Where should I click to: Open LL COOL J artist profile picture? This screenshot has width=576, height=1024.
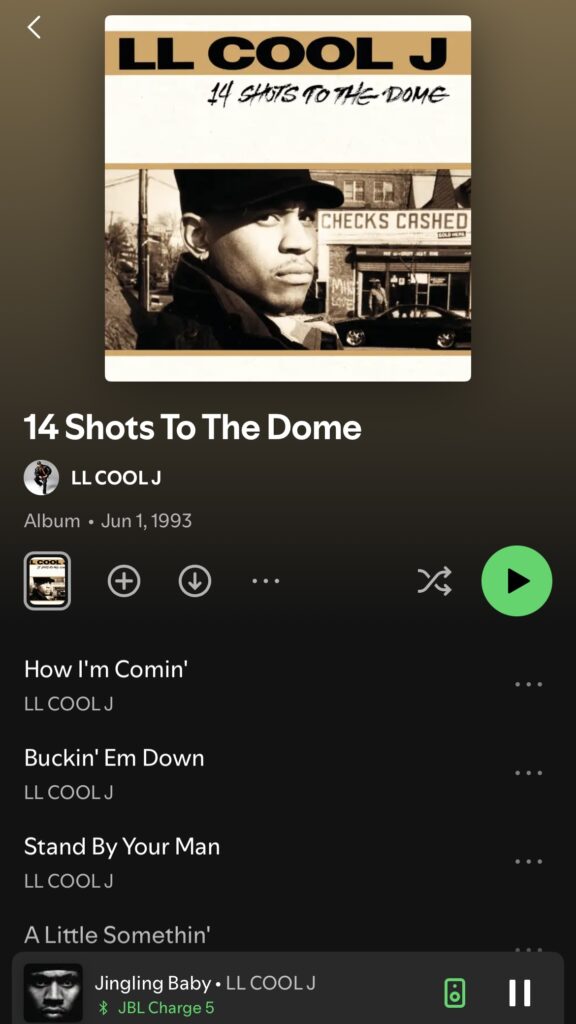41,477
